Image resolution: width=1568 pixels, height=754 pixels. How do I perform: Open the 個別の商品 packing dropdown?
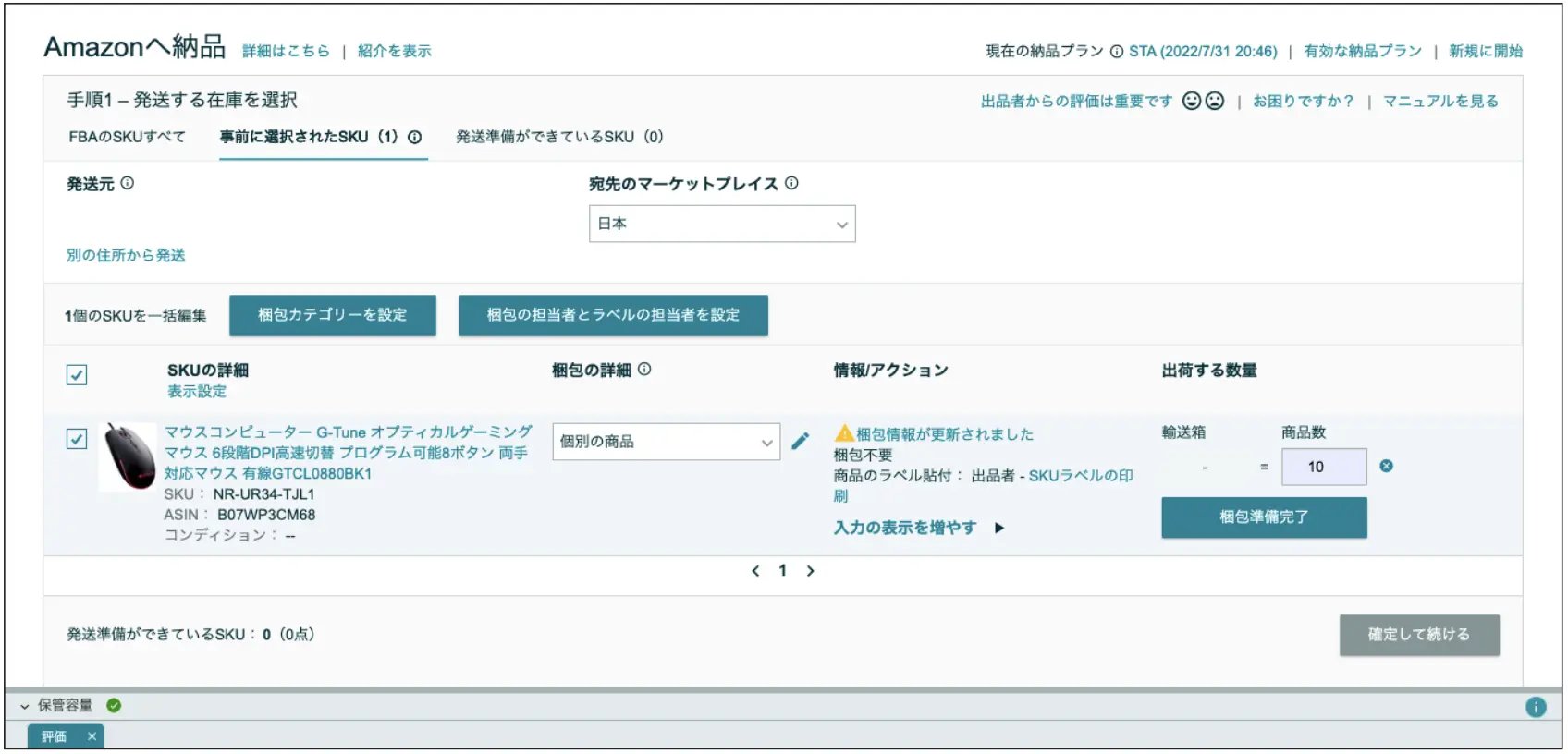(667, 442)
